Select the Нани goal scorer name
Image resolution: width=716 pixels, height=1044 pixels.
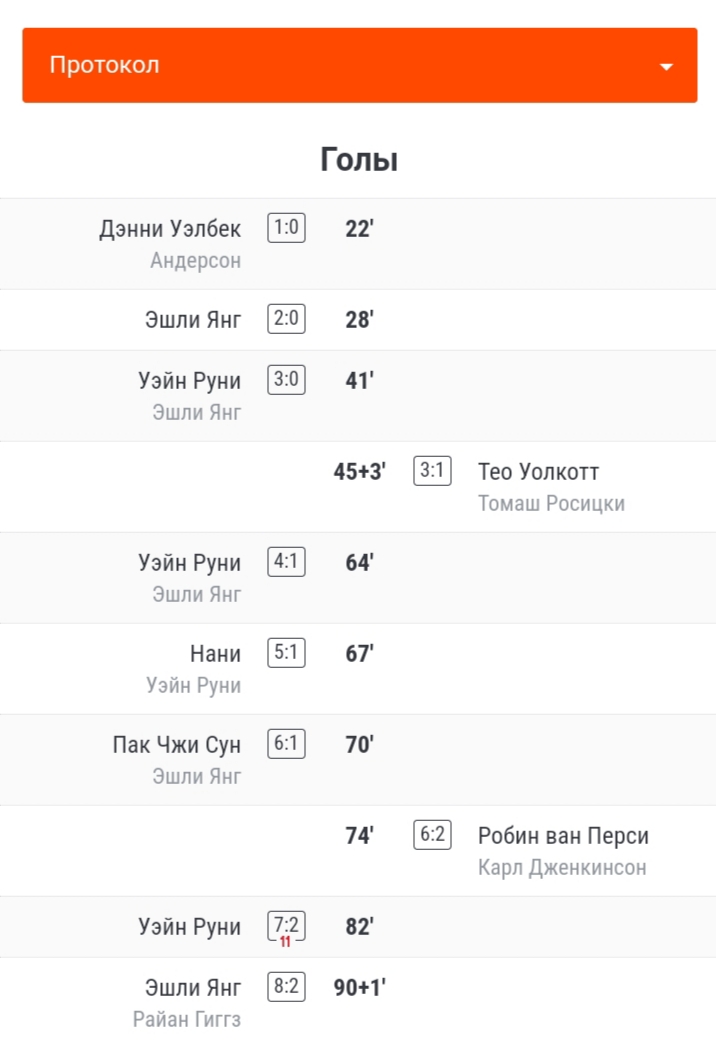click(215, 654)
